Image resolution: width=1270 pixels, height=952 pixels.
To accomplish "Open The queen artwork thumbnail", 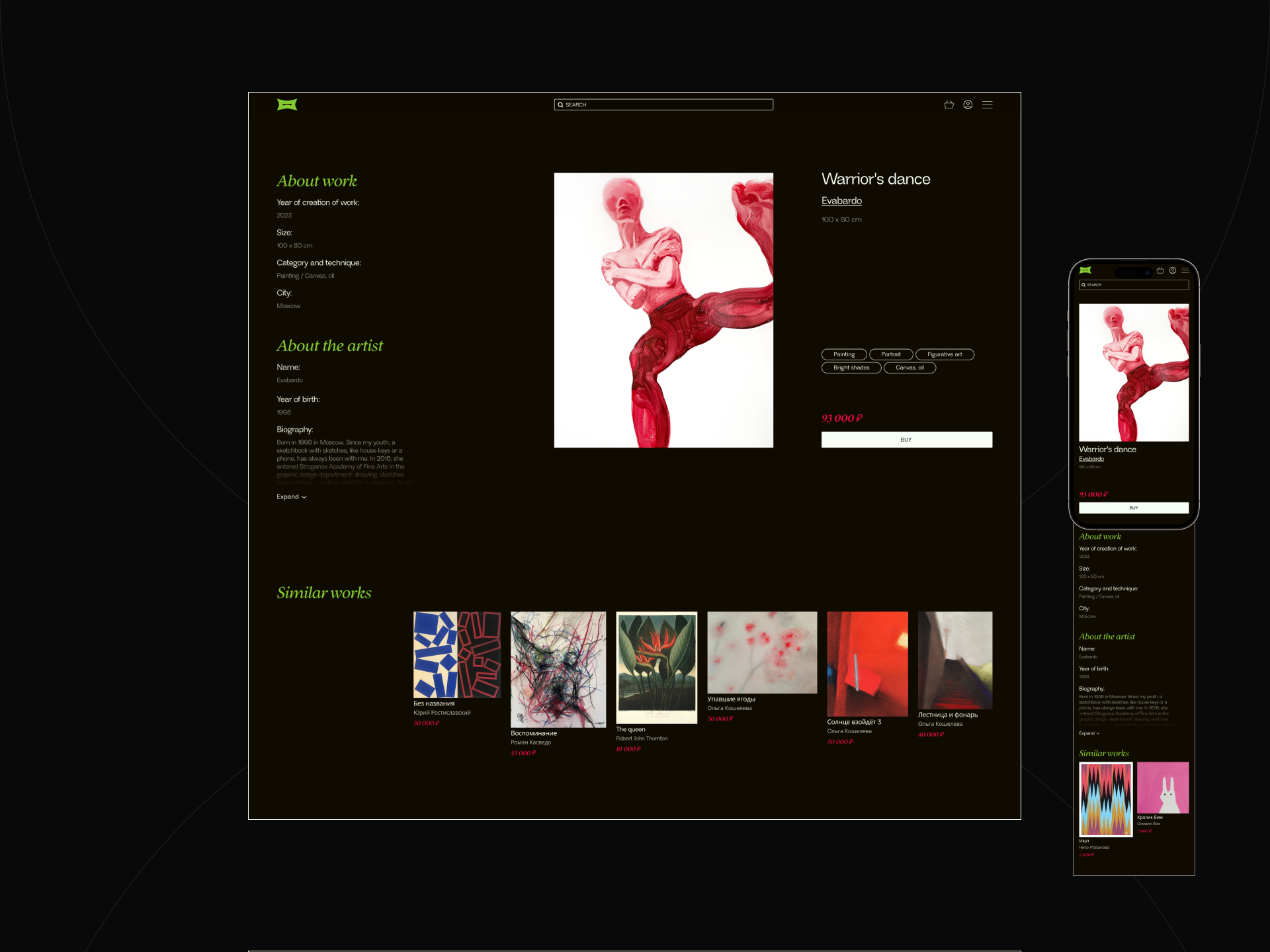I will click(x=656, y=666).
